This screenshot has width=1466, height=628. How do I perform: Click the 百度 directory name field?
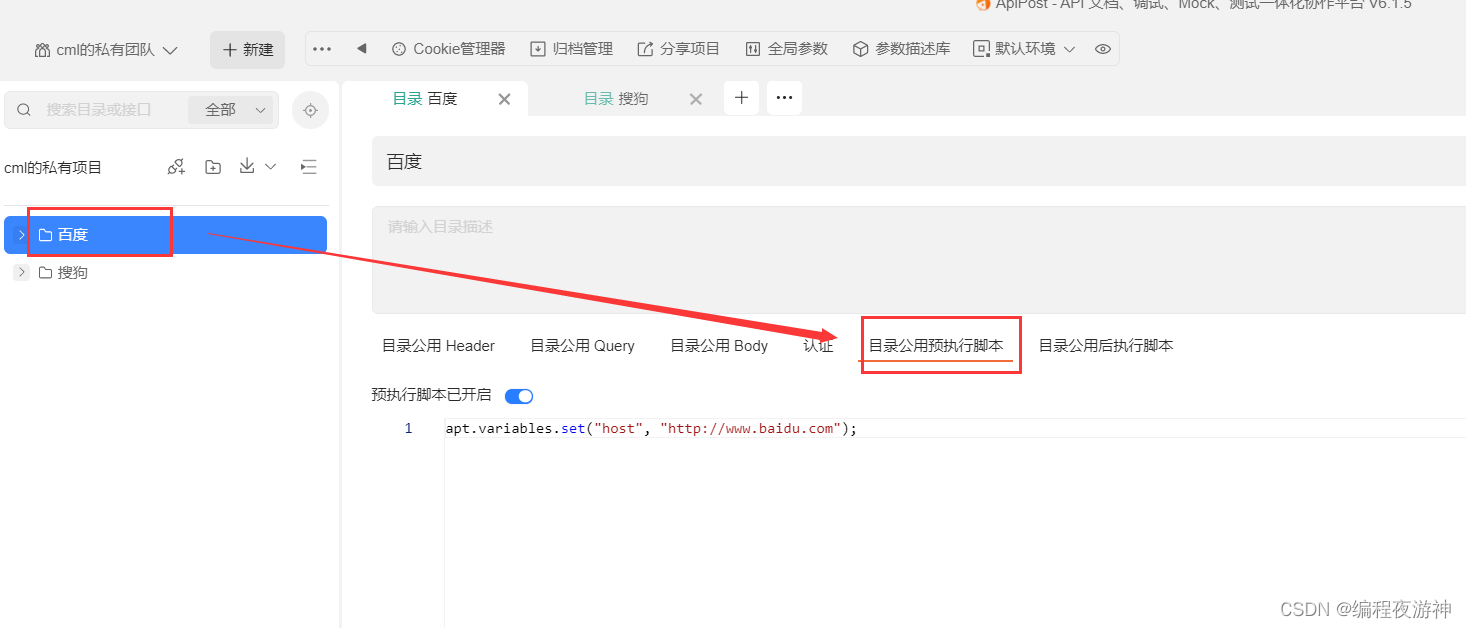point(919,162)
